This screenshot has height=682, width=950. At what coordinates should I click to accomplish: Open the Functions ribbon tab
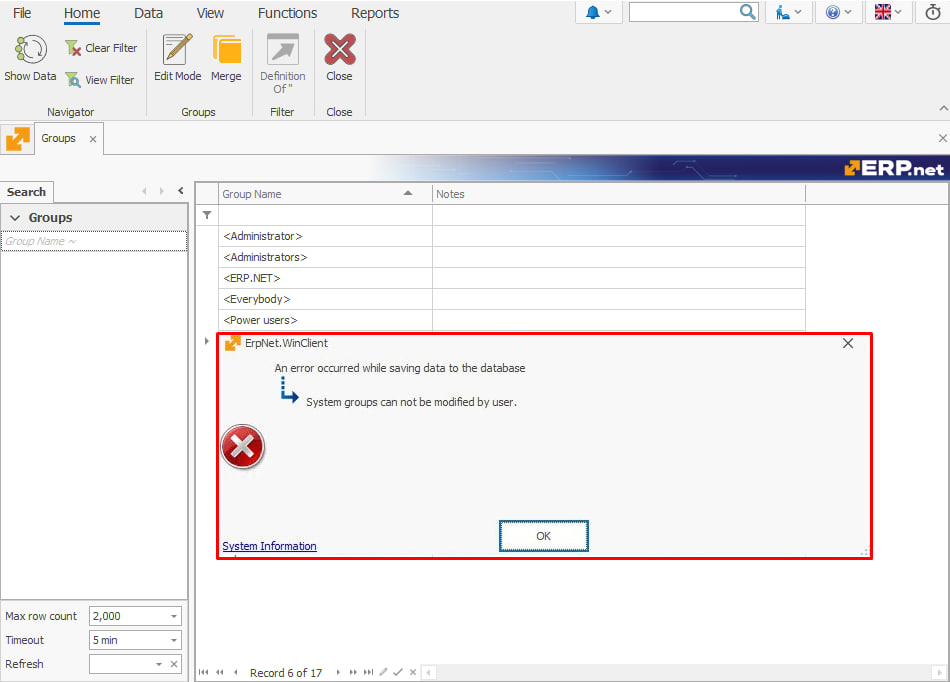287,13
